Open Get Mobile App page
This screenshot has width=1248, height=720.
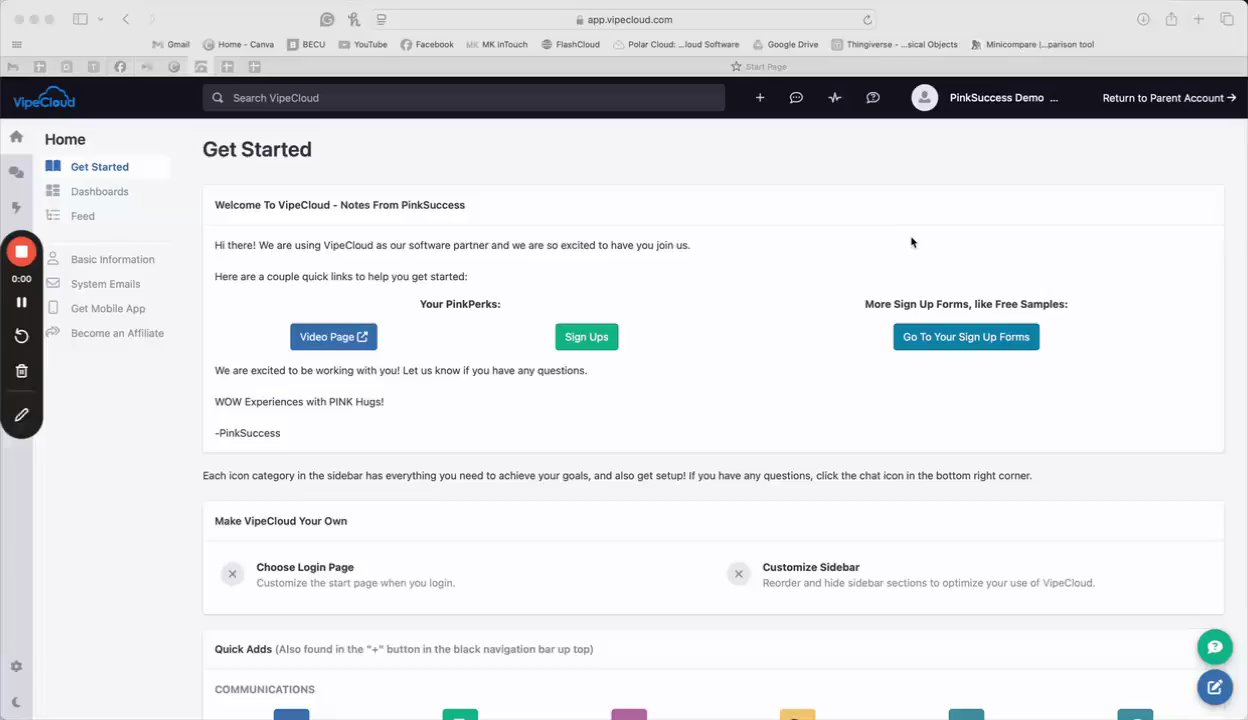pyautogui.click(x=108, y=309)
